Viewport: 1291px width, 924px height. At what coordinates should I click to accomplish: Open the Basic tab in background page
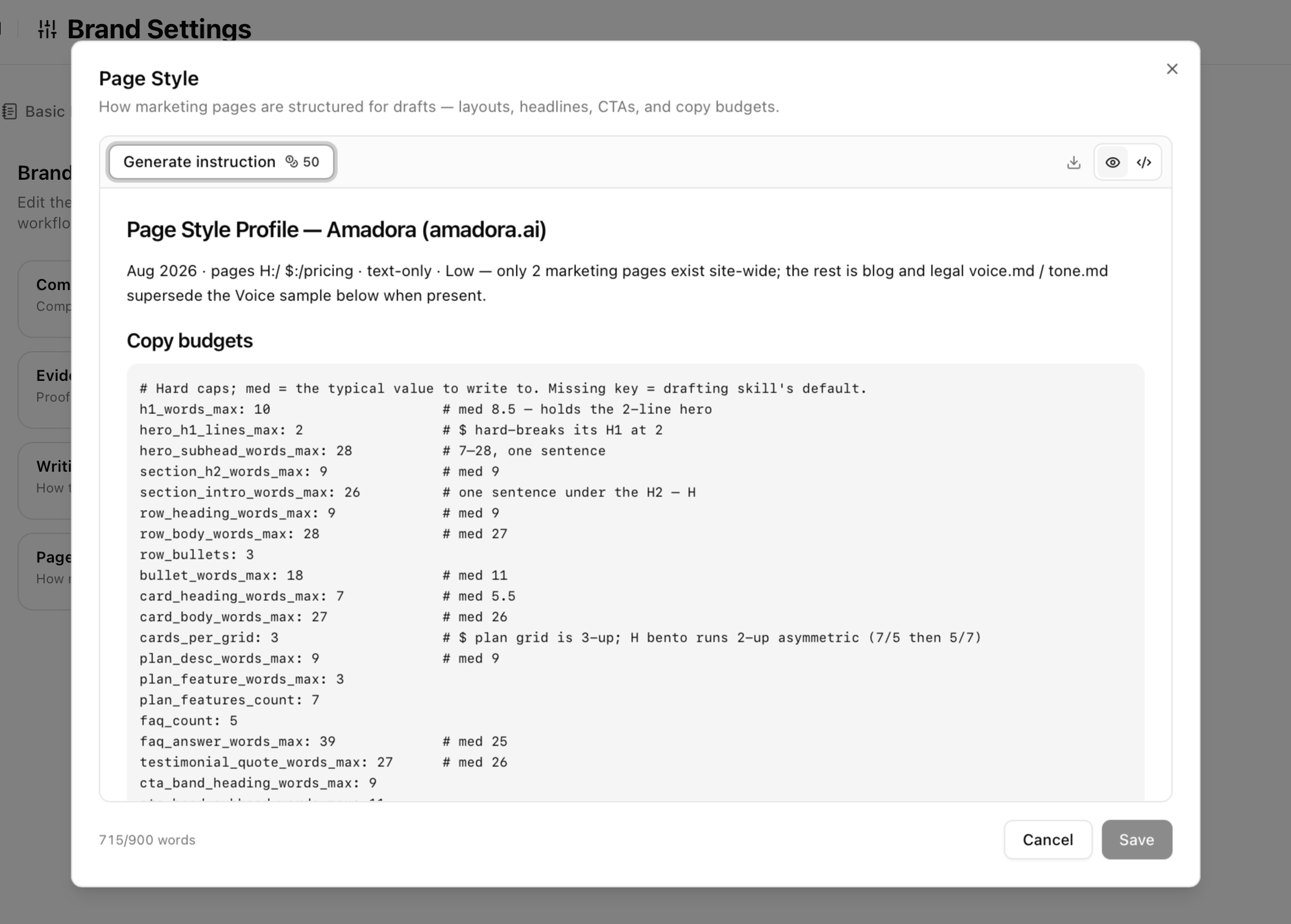coord(36,112)
